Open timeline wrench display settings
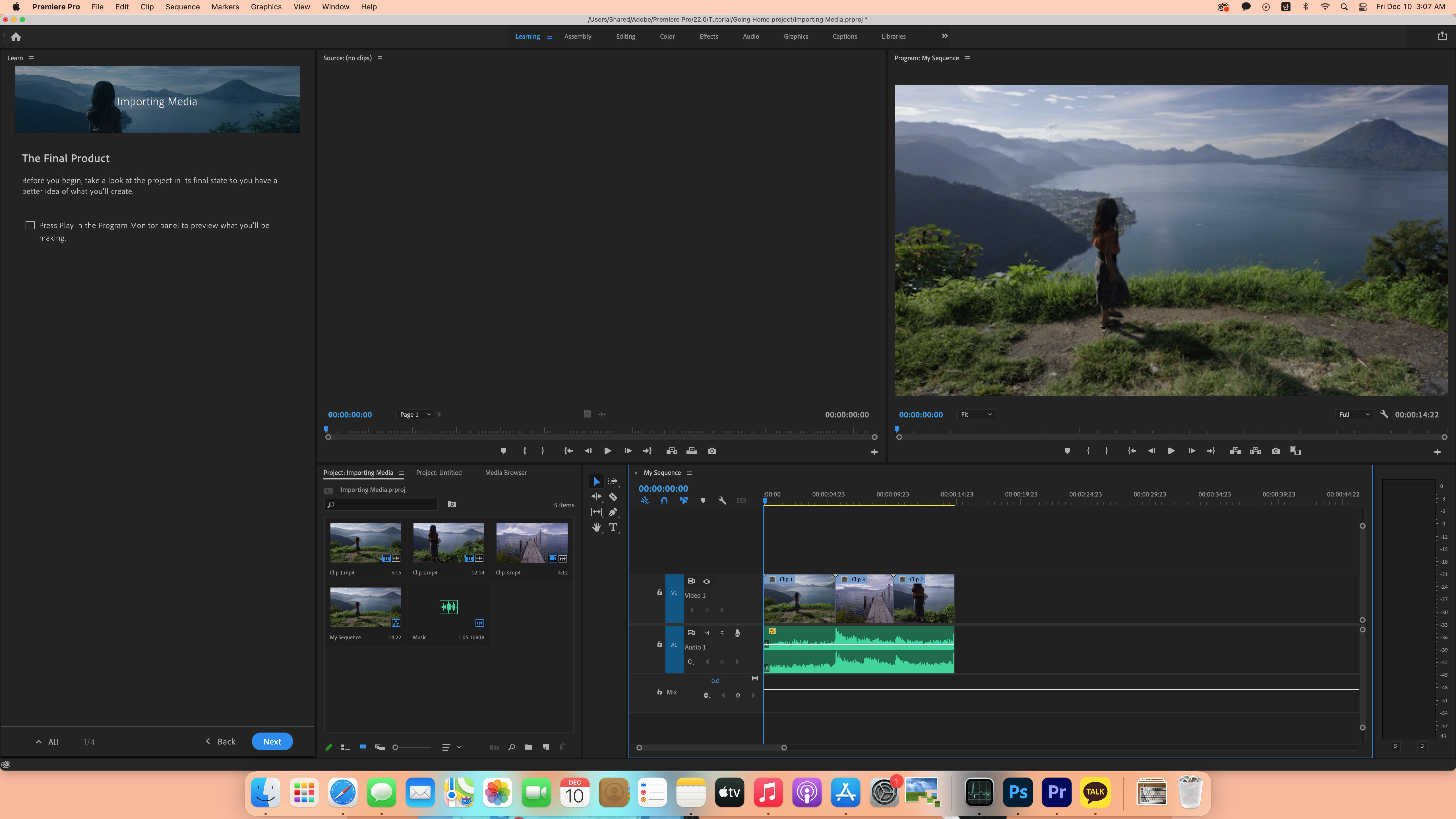The image size is (1456, 819). pyautogui.click(x=722, y=501)
